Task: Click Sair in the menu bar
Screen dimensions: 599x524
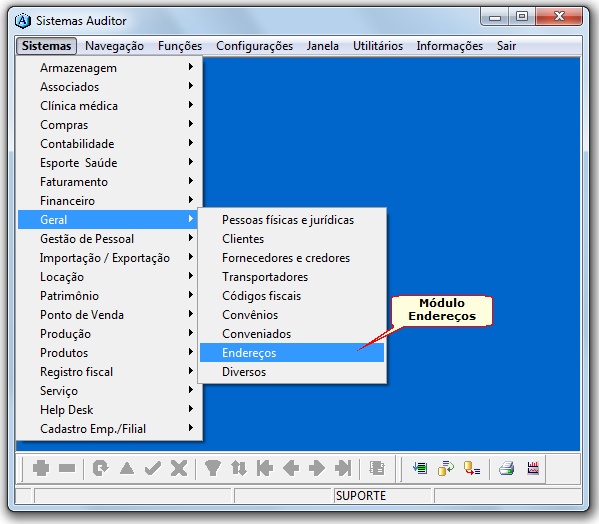Action: [506, 46]
